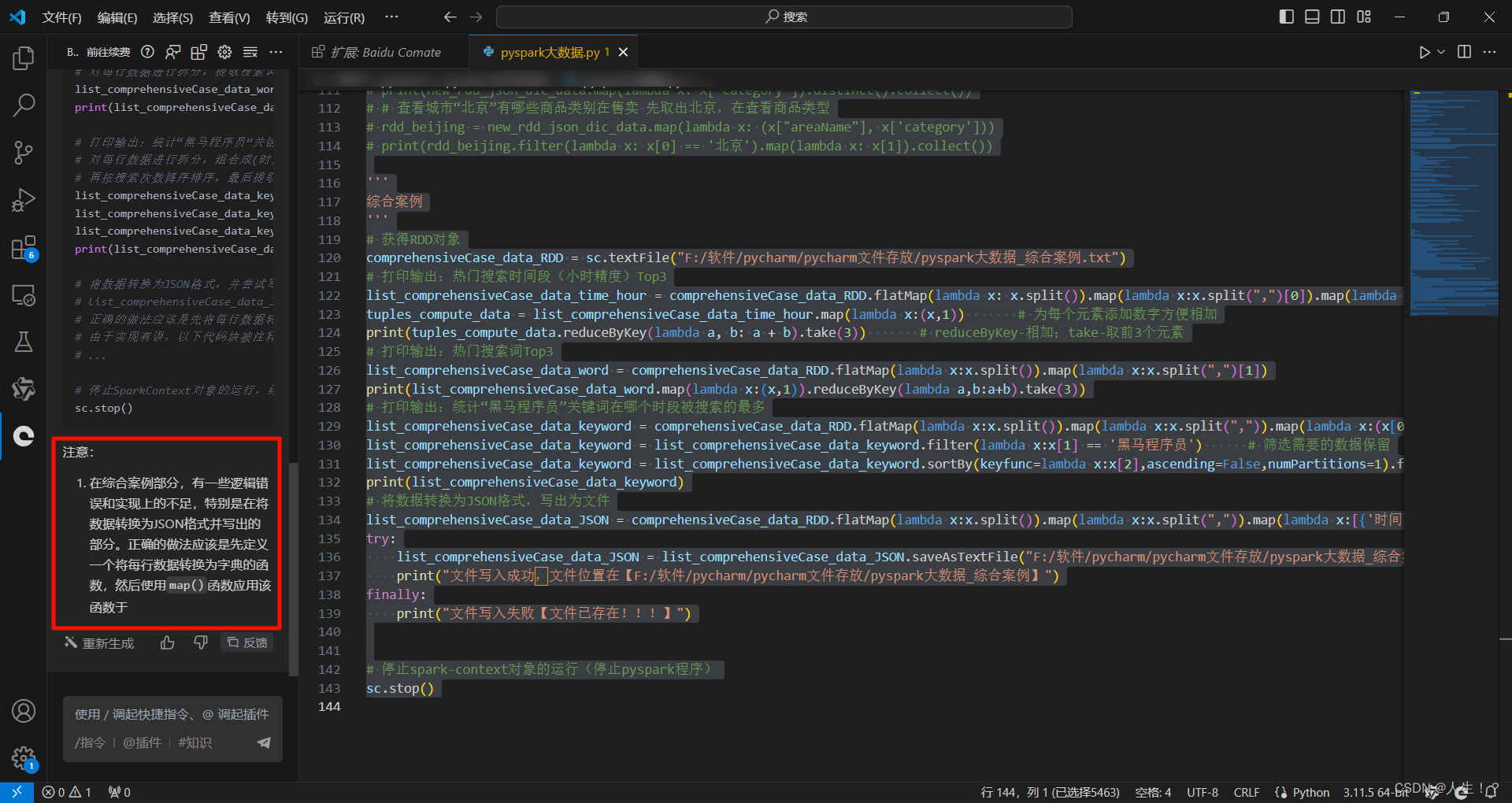The height and width of the screenshot is (803, 1512).
Task: Open Comate settings gear in panel header
Action: tap(224, 52)
